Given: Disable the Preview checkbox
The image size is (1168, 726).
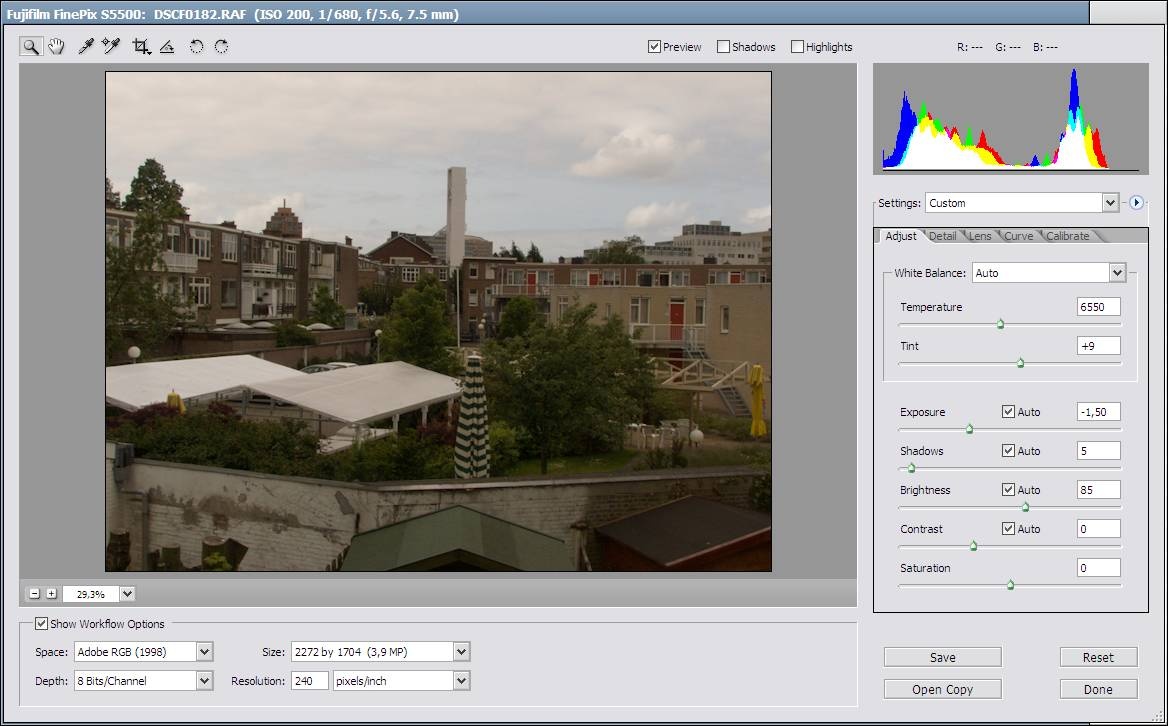Looking at the screenshot, I should [x=654, y=47].
